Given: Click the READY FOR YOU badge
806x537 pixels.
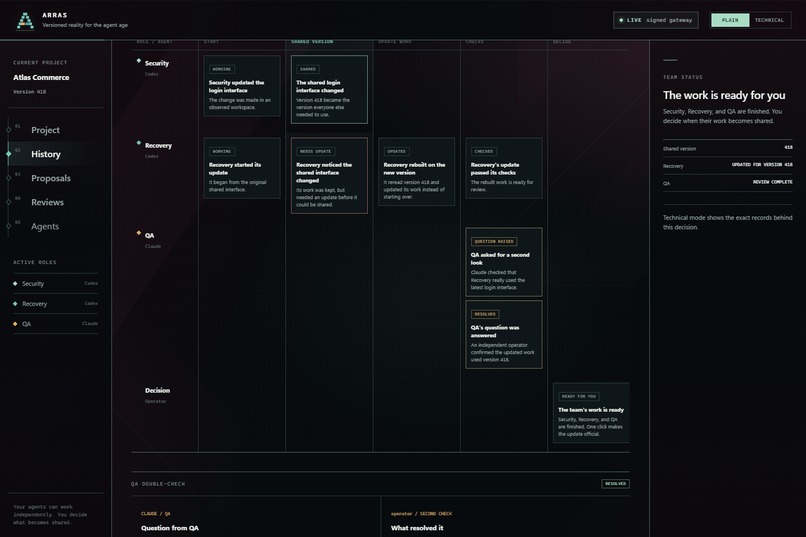Looking at the screenshot, I should [x=579, y=396].
